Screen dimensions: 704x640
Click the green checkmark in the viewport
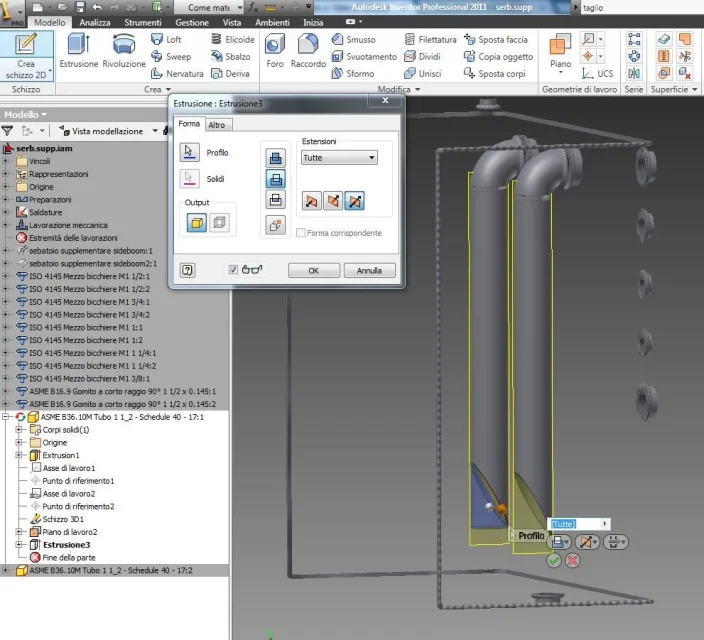(x=554, y=560)
